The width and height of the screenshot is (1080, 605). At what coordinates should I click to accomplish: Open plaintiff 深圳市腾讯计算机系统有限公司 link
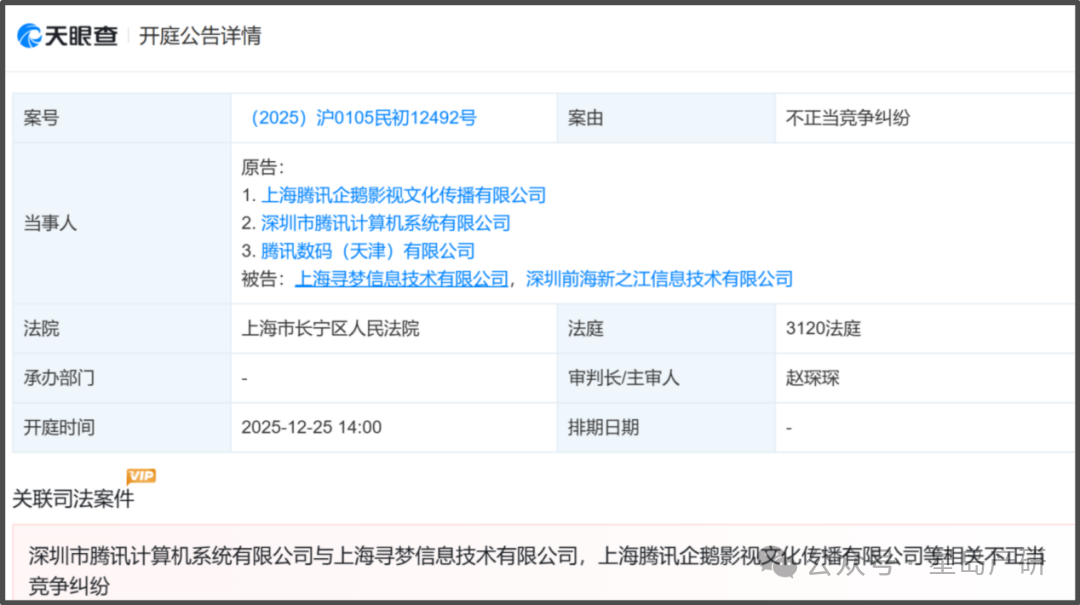[385, 223]
